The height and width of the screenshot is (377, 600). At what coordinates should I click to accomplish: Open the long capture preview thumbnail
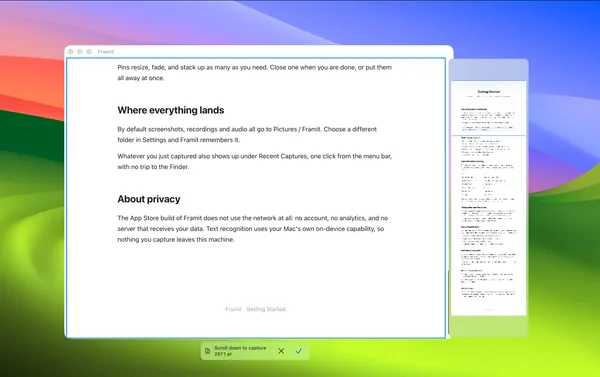[x=489, y=198]
